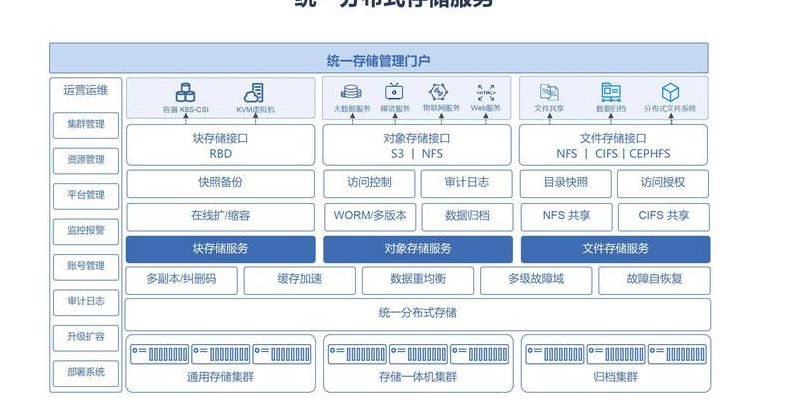This screenshot has height=400, width=789.
Task: Select 集群管理 in the 运营运维 sidebar
Action: tap(86, 125)
